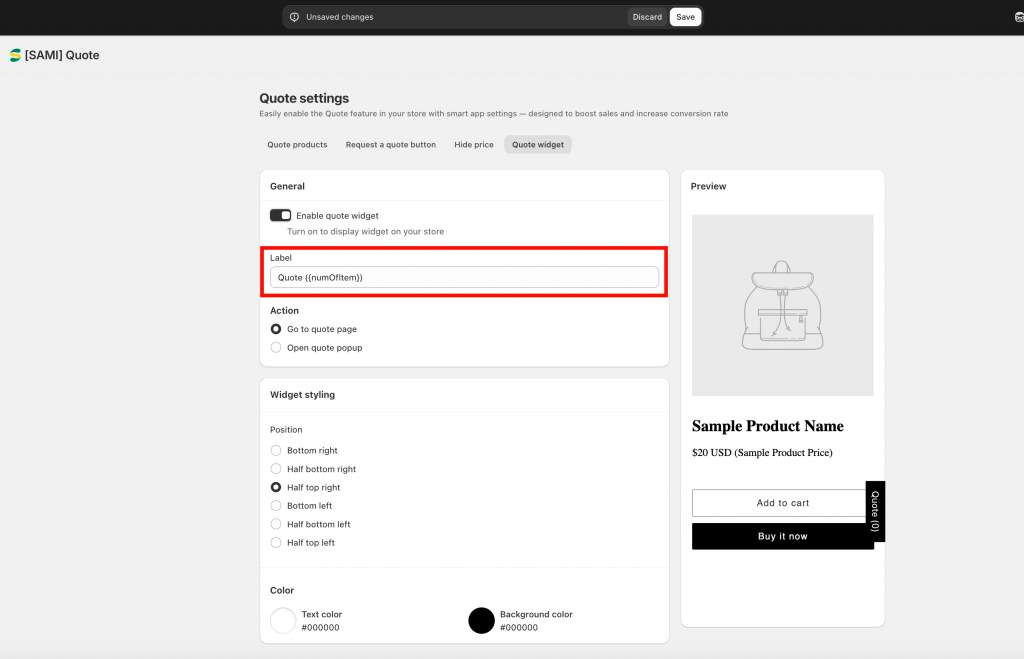Open Request a quote button tab
The width and height of the screenshot is (1024, 659).
391,145
